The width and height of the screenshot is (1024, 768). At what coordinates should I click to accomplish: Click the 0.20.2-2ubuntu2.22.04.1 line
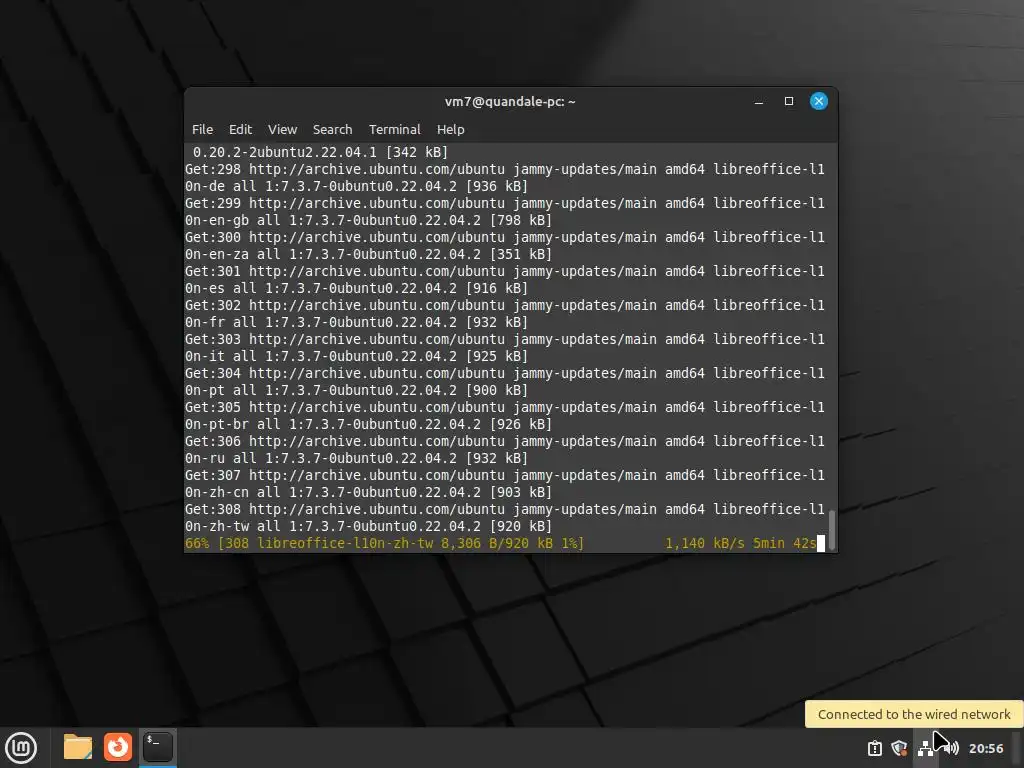pyautogui.click(x=320, y=152)
